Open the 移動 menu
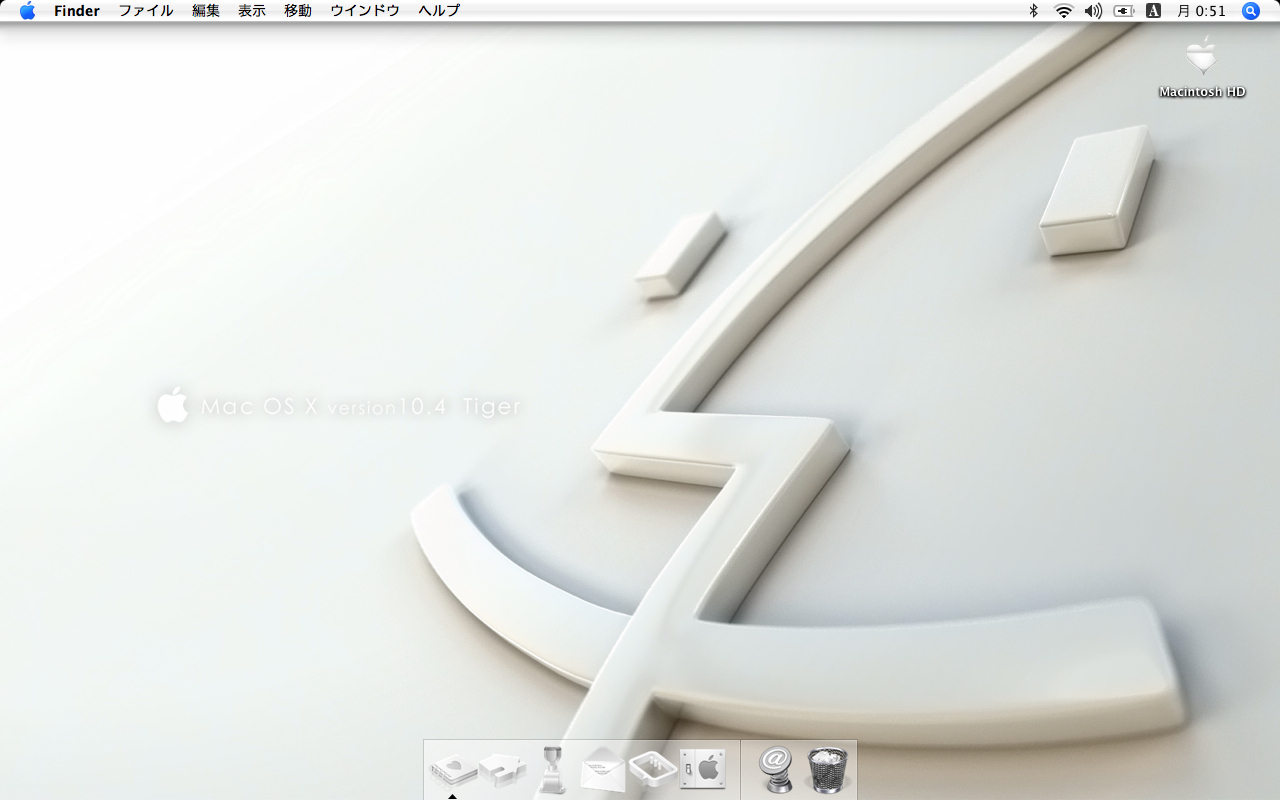Viewport: 1280px width, 800px height. point(298,11)
